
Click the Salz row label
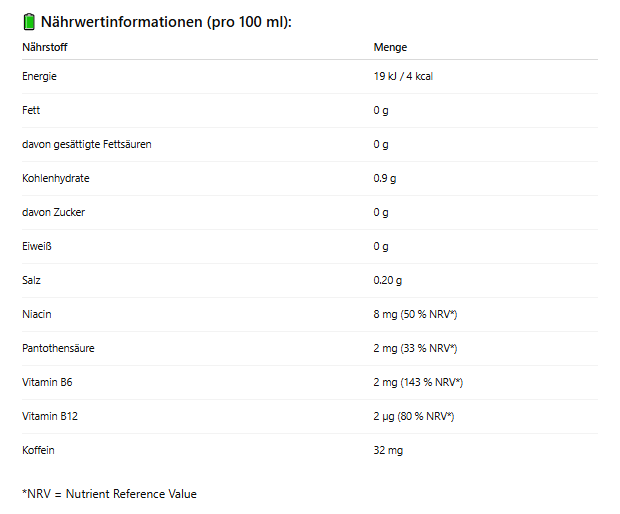point(32,280)
